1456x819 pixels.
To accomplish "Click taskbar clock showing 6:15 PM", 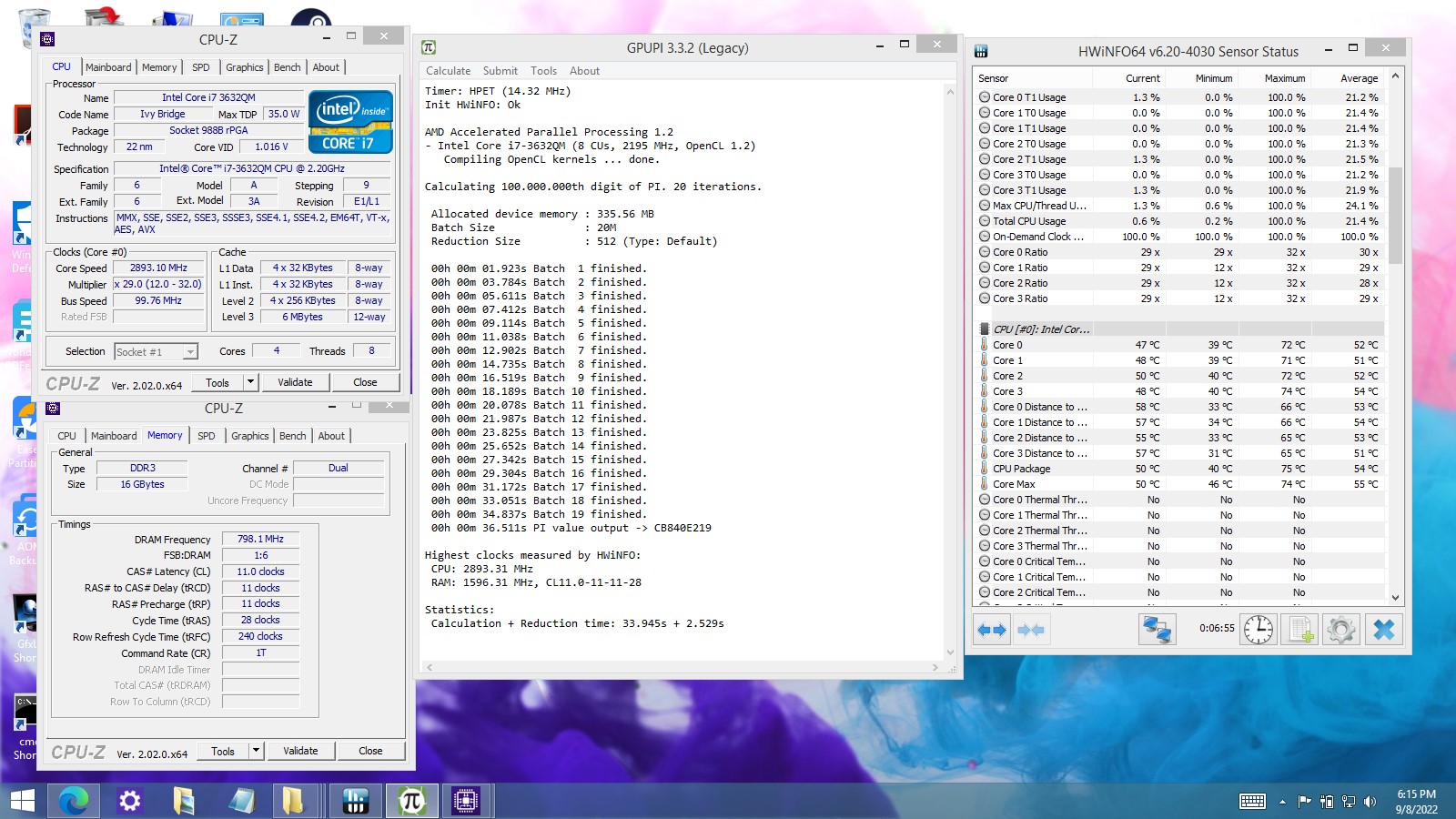I will coord(1416,794).
